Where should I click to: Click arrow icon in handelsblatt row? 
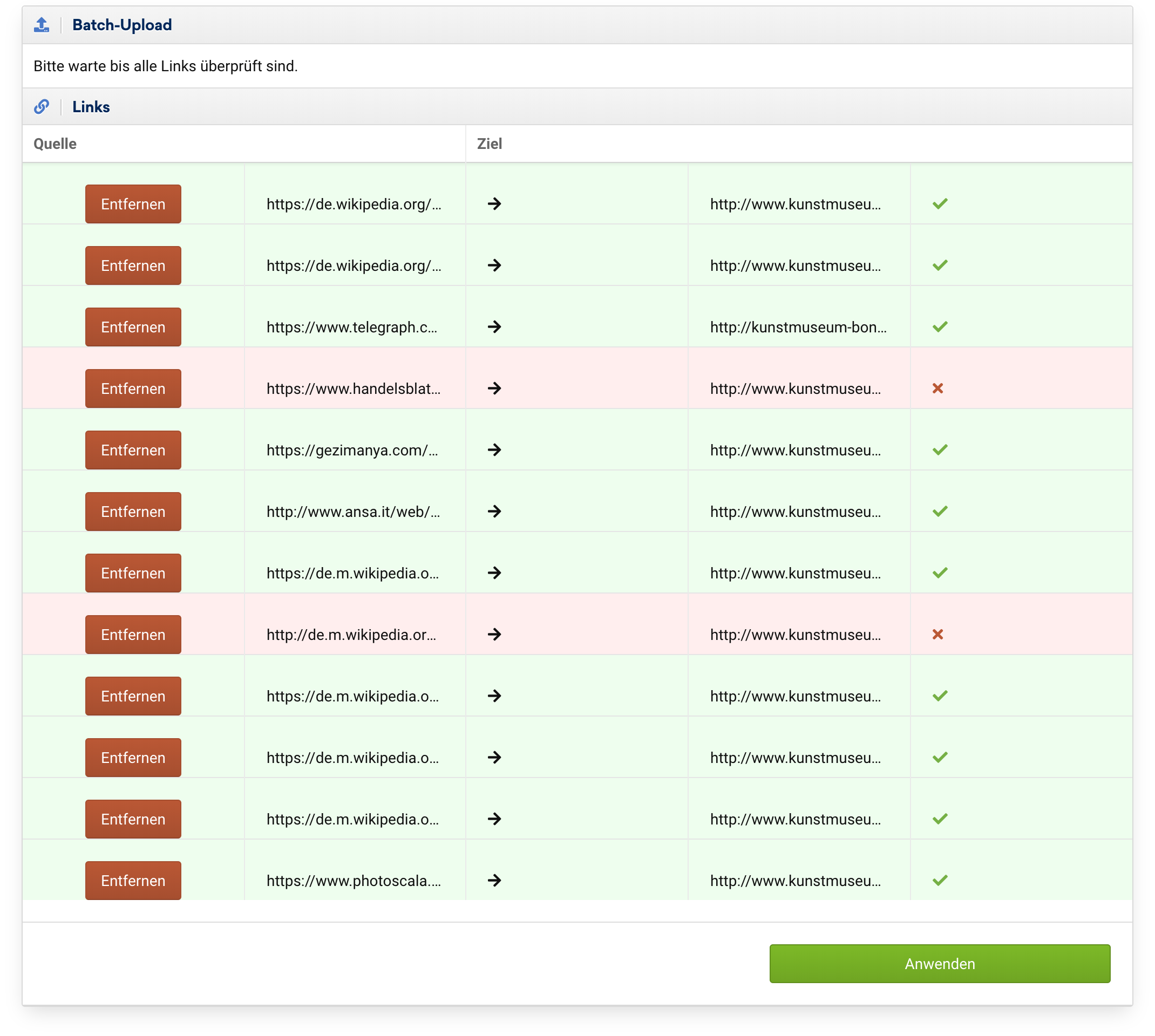pyautogui.click(x=494, y=389)
